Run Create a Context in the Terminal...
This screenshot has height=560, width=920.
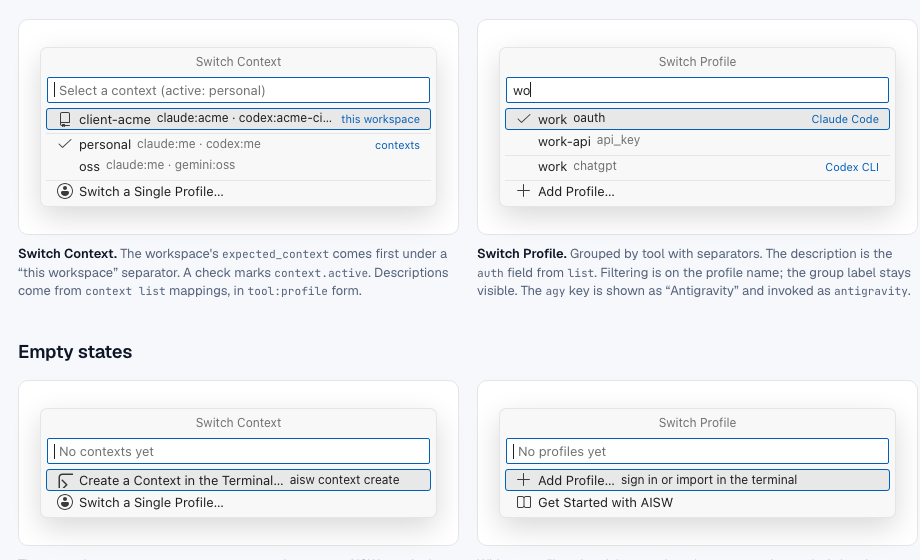pos(238,480)
